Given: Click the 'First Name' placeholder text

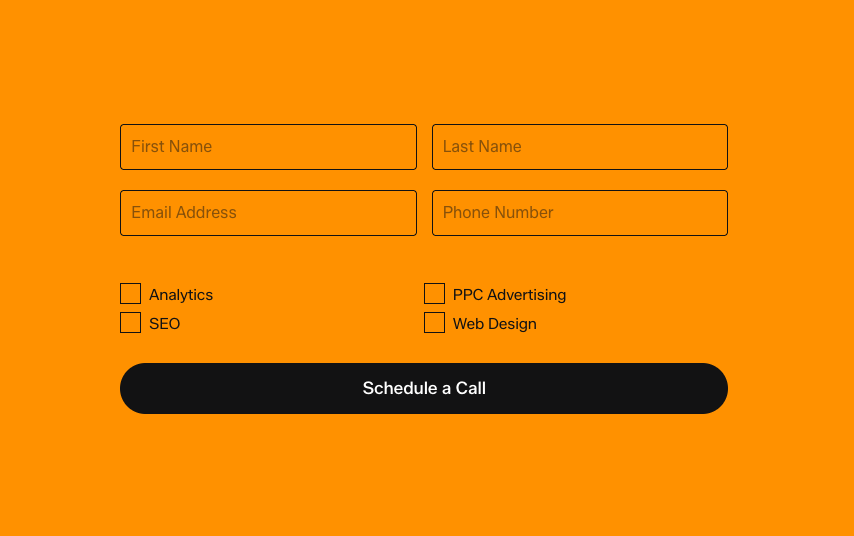Looking at the screenshot, I should 172,147.
